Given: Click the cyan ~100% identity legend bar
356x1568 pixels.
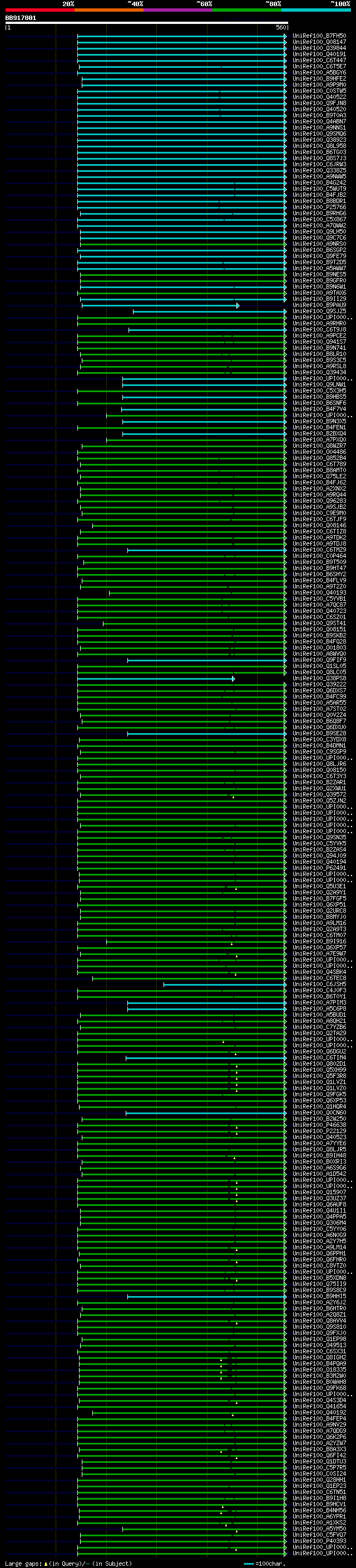Looking at the screenshot, I should 316,10.
